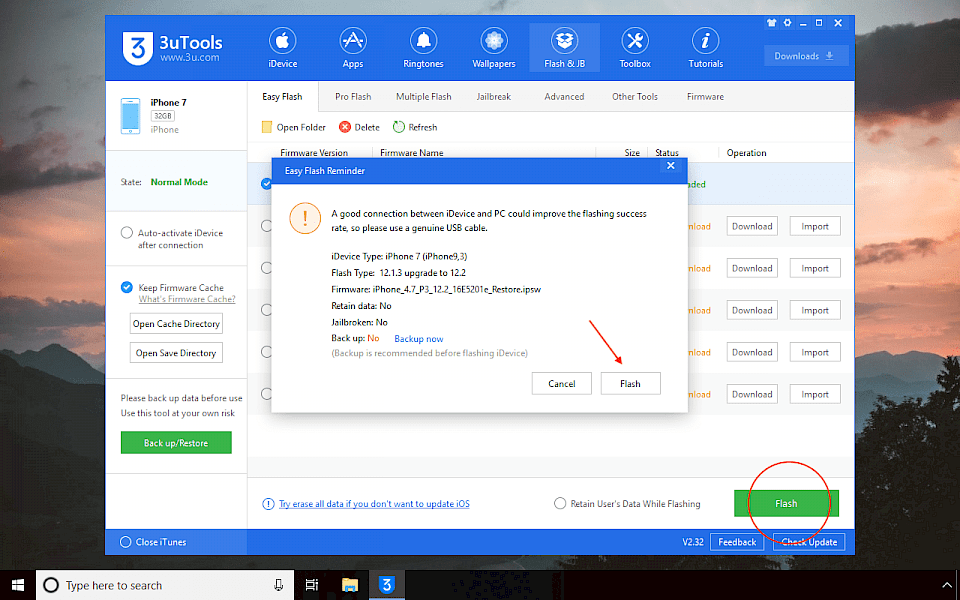Screen dimensions: 960x600
Task: Click the Firmware Name column header
Action: tap(411, 153)
